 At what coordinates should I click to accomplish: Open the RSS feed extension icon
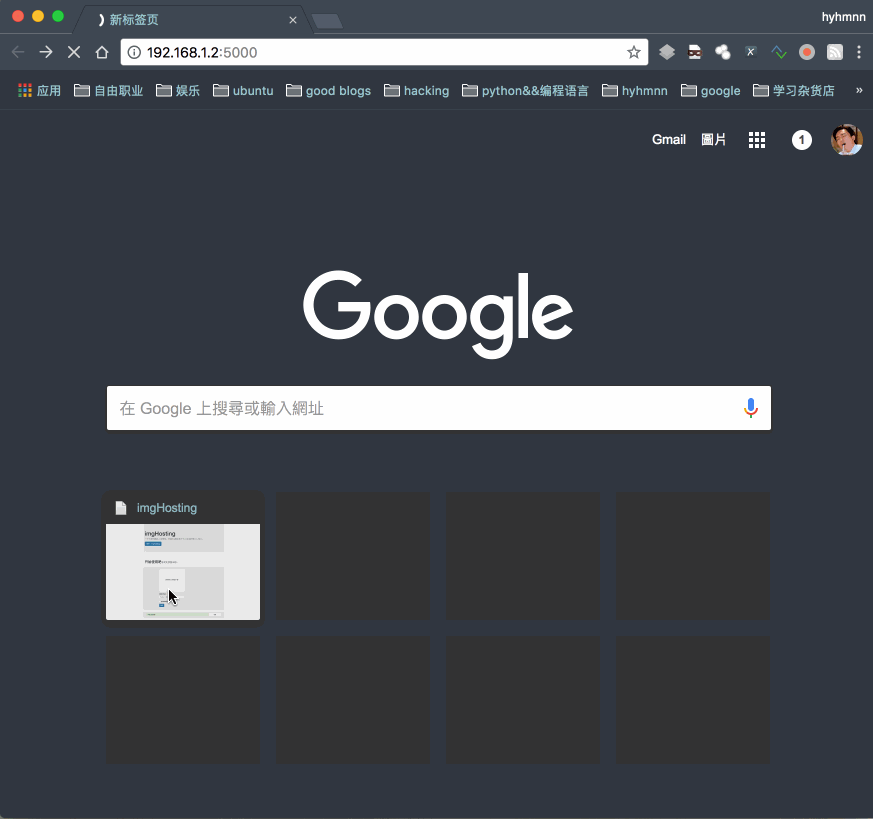pyautogui.click(x=835, y=52)
